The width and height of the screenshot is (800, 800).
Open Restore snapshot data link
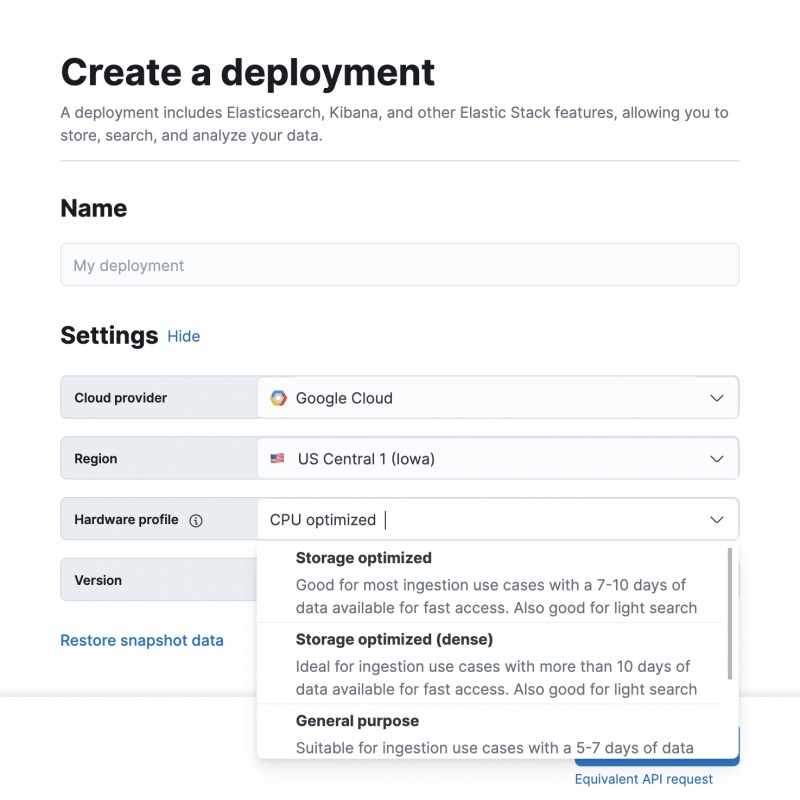[x=142, y=640]
